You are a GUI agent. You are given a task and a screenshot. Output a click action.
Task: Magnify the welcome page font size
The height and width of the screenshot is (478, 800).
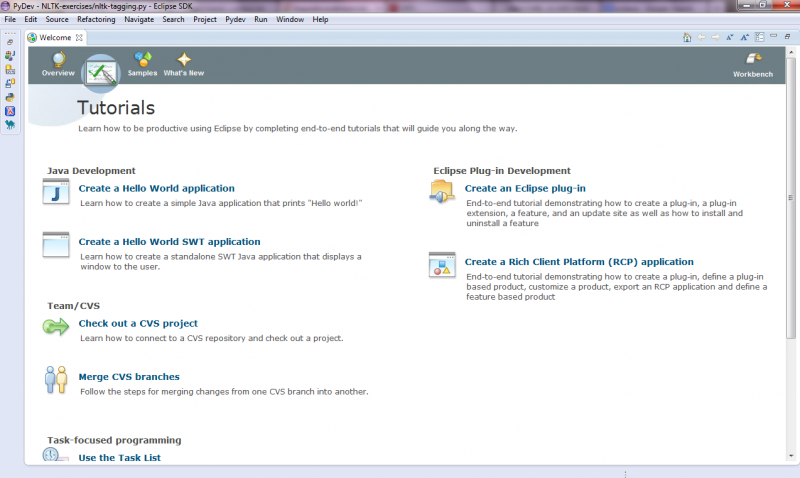tap(745, 37)
